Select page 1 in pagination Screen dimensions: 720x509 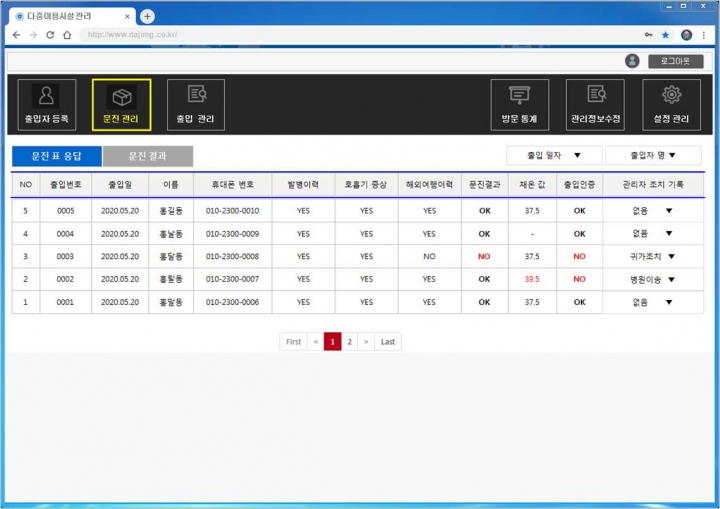(x=332, y=342)
